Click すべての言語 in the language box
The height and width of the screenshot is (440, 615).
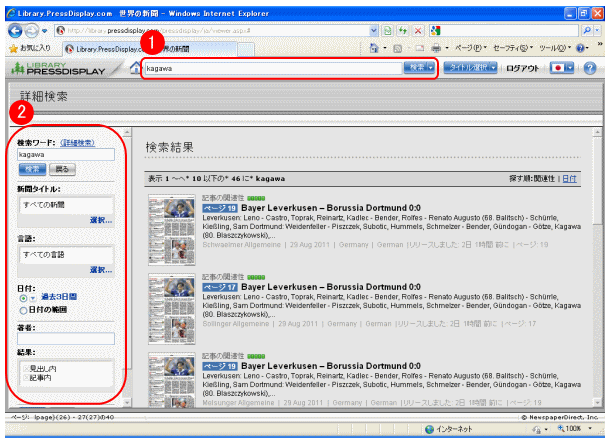tap(44, 255)
